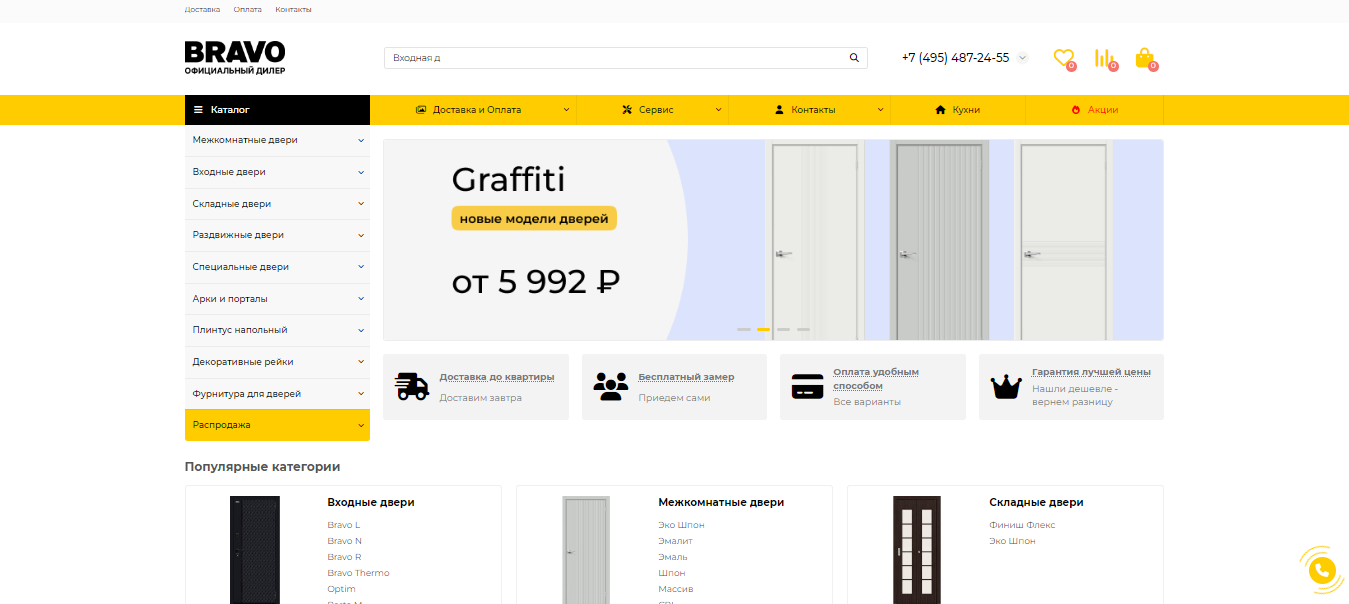
Task: Expand Входные двери sidebar chevron
Action: point(361,172)
